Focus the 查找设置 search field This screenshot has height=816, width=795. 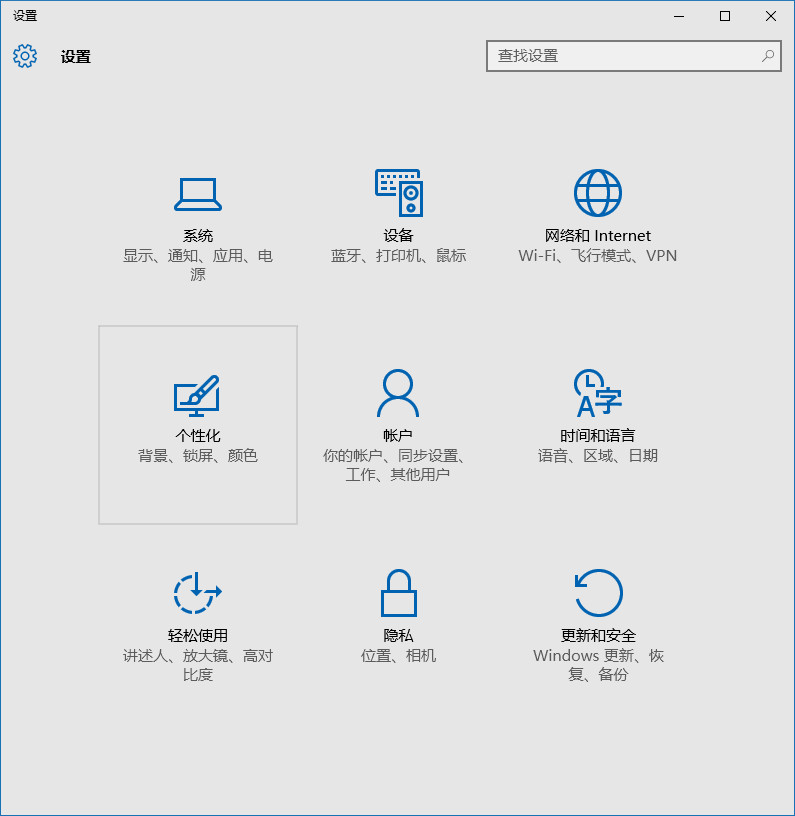(x=625, y=56)
